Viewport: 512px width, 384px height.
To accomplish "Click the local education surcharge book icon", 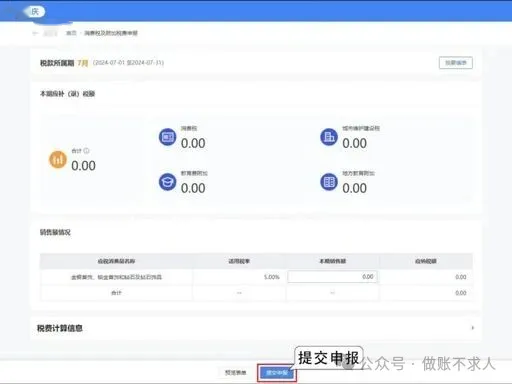I will (329, 182).
